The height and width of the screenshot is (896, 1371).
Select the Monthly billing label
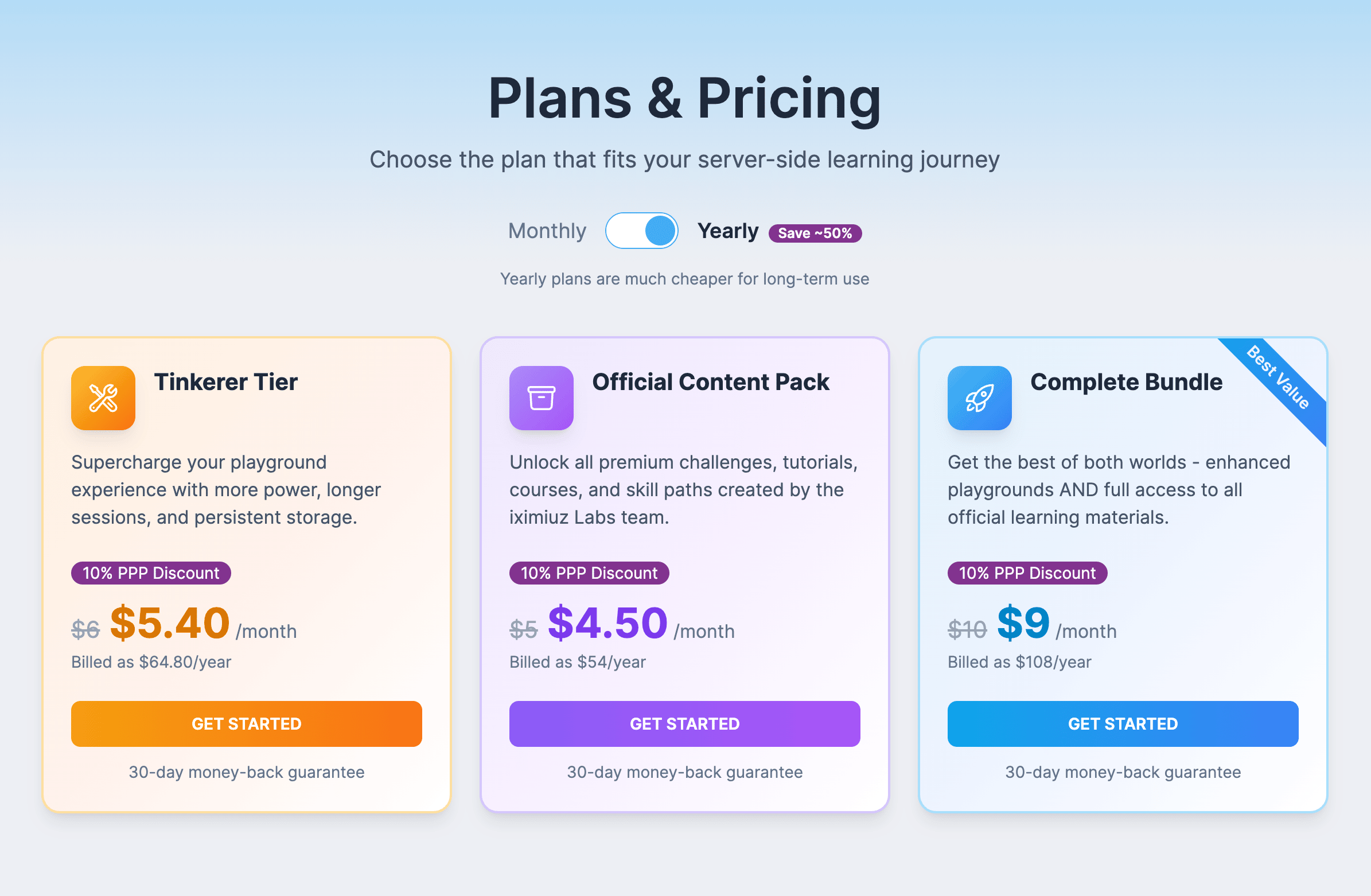547,231
